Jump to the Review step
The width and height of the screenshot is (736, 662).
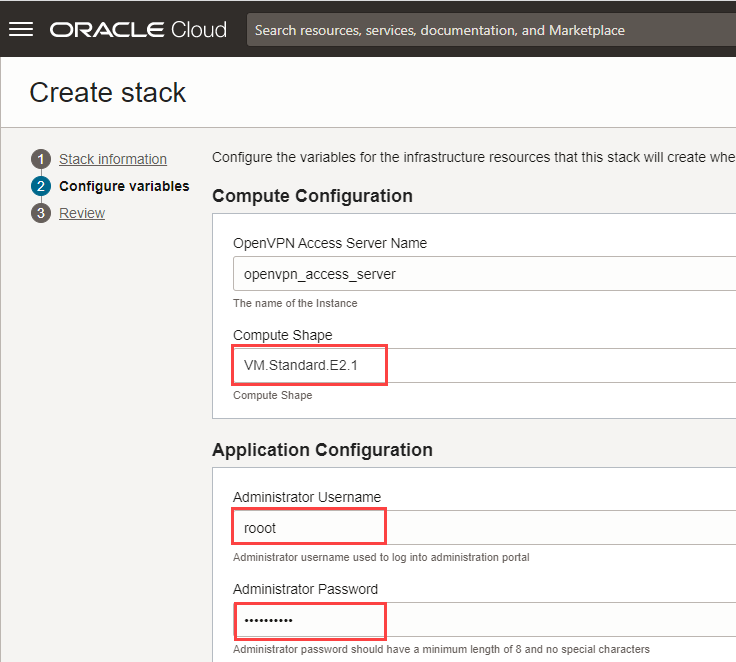[x=82, y=213]
